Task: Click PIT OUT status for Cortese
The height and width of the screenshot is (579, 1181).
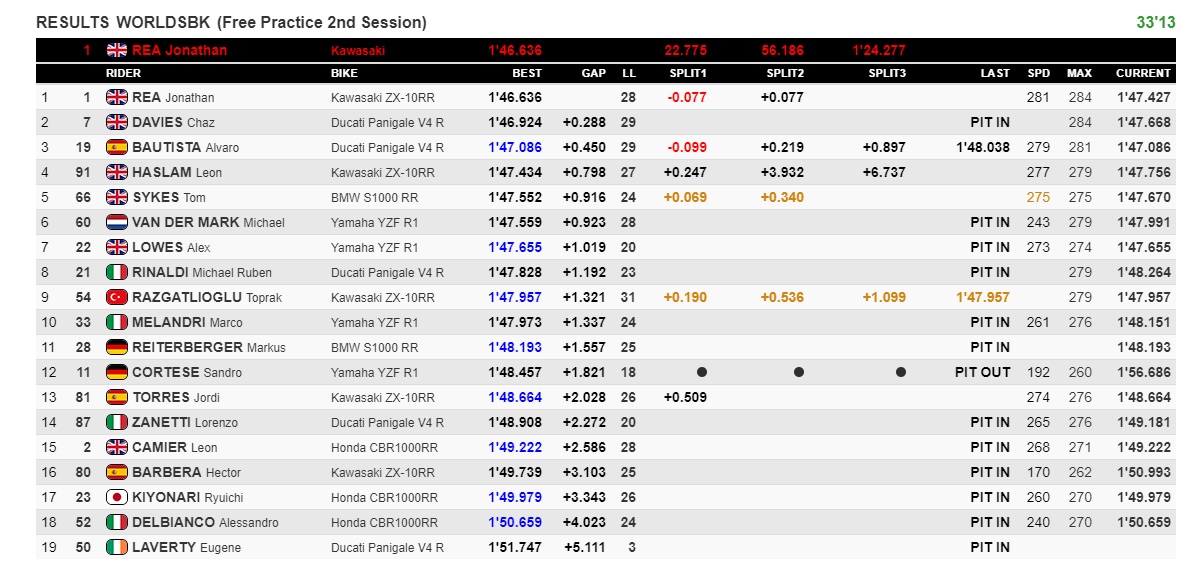Action: click(x=982, y=372)
